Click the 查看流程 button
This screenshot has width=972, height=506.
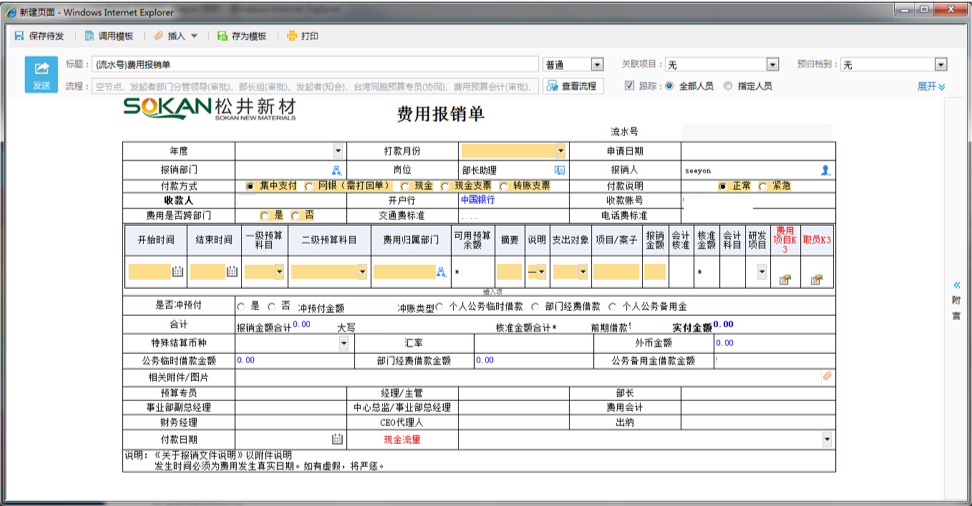572,86
